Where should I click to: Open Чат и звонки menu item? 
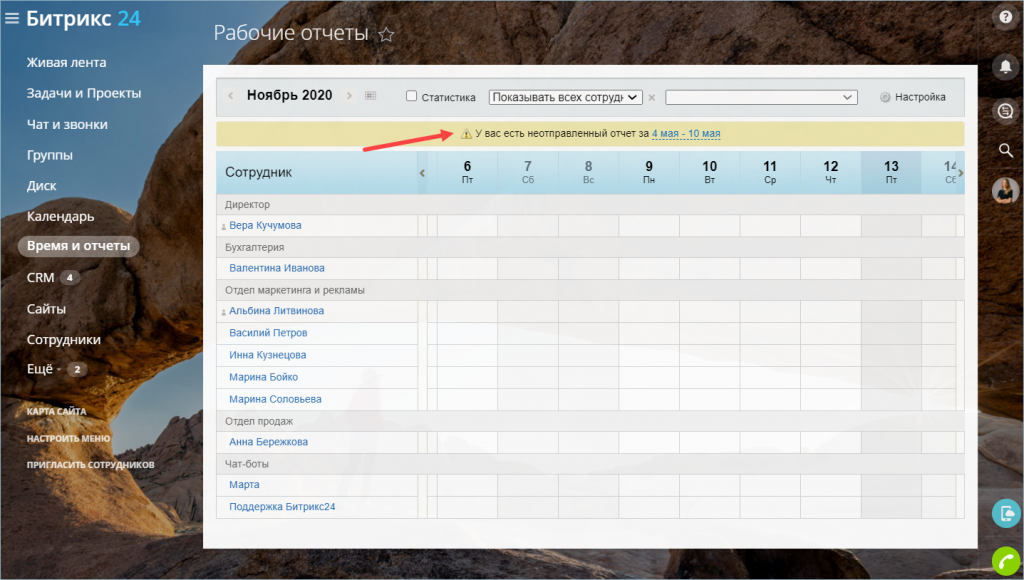tap(67, 125)
